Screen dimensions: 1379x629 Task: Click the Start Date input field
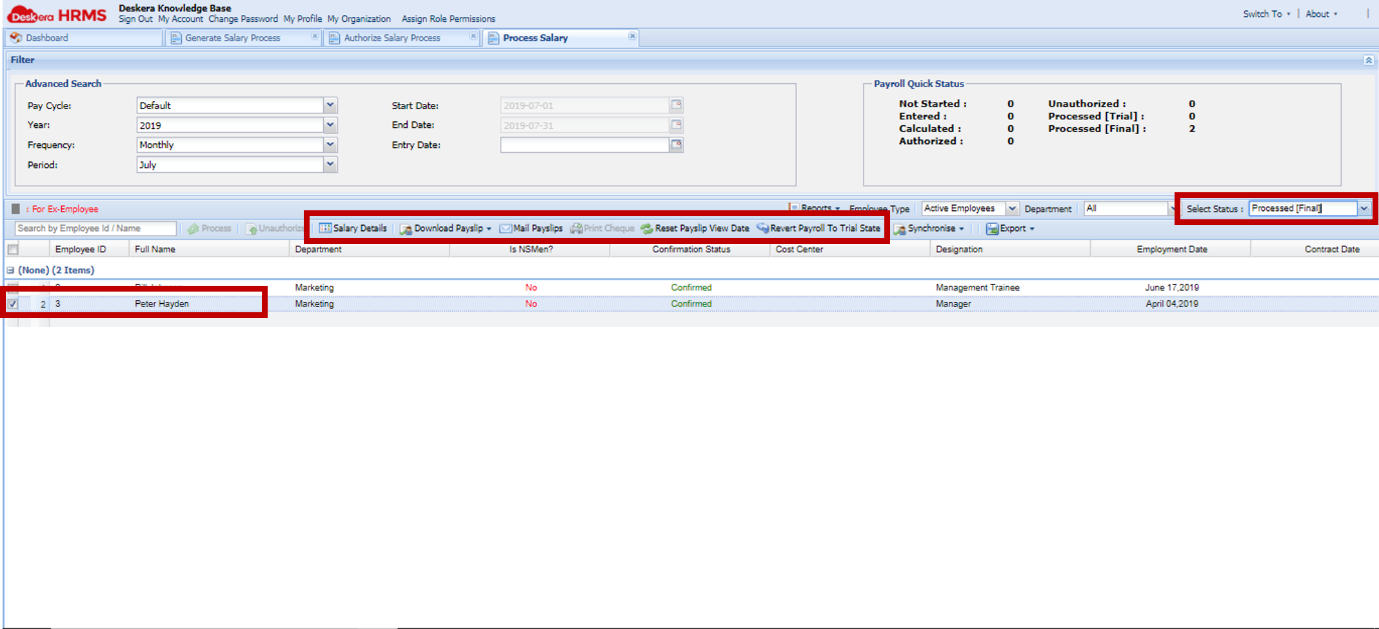tap(584, 105)
